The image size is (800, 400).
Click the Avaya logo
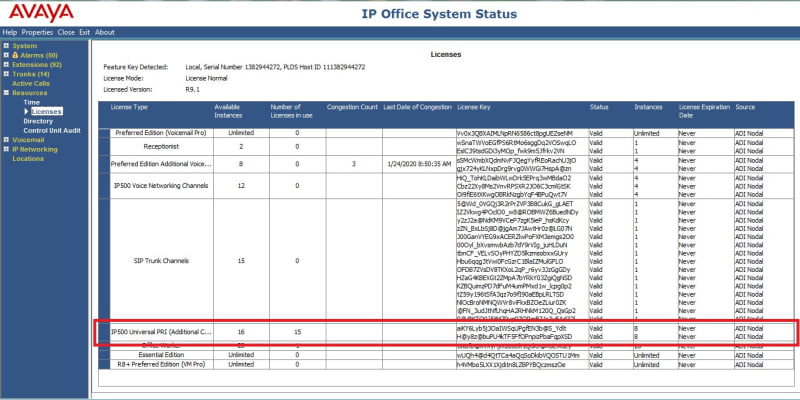41,12
